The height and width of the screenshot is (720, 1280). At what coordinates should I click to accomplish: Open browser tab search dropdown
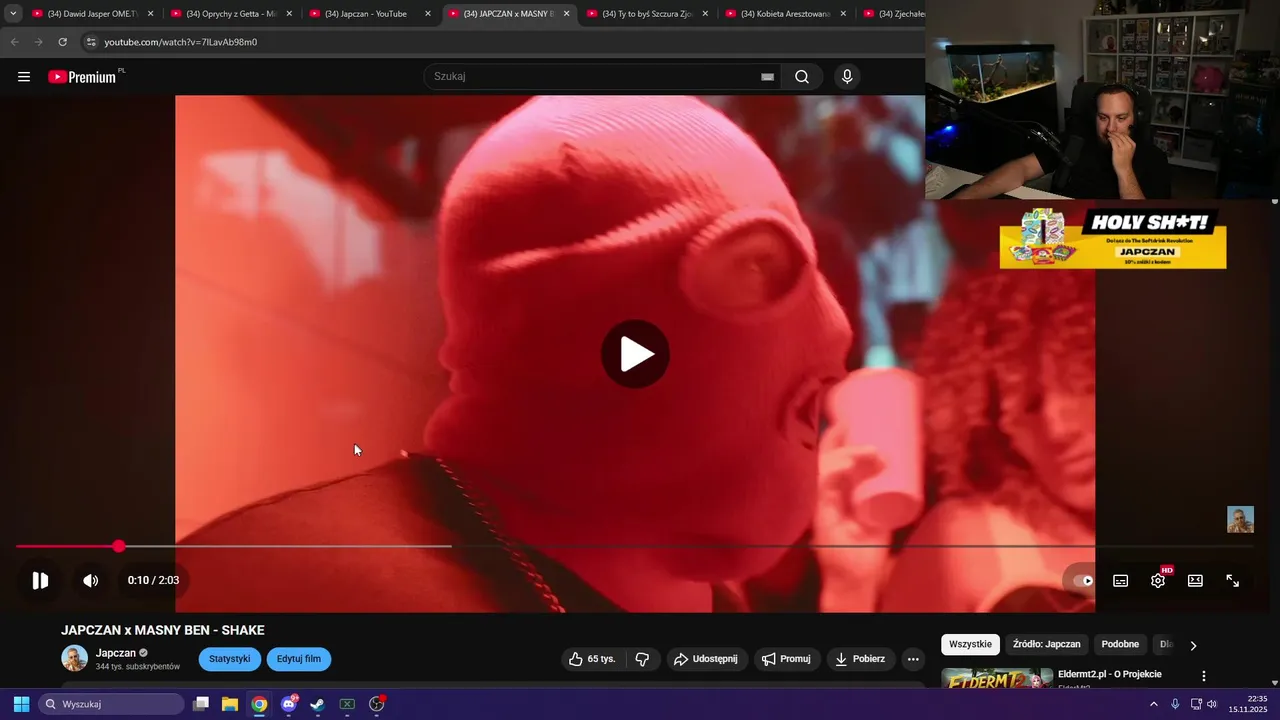tap(13, 14)
